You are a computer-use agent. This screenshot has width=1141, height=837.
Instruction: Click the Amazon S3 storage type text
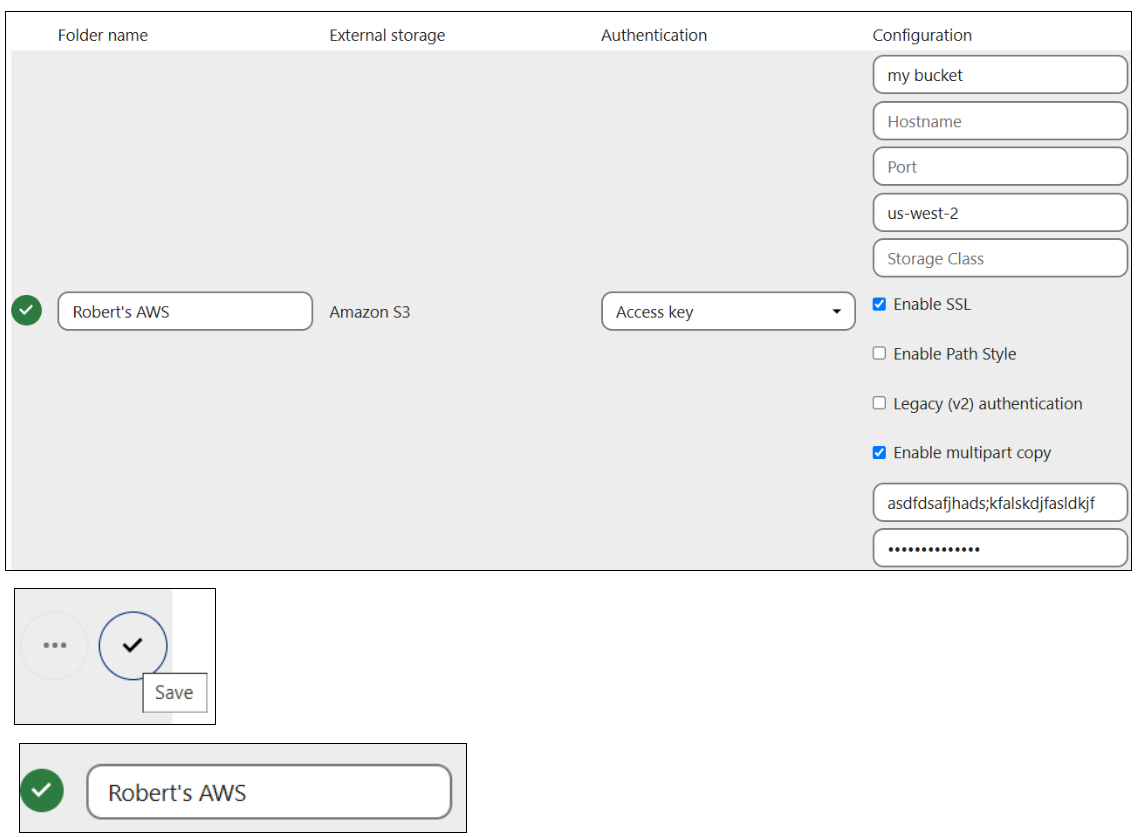370,312
